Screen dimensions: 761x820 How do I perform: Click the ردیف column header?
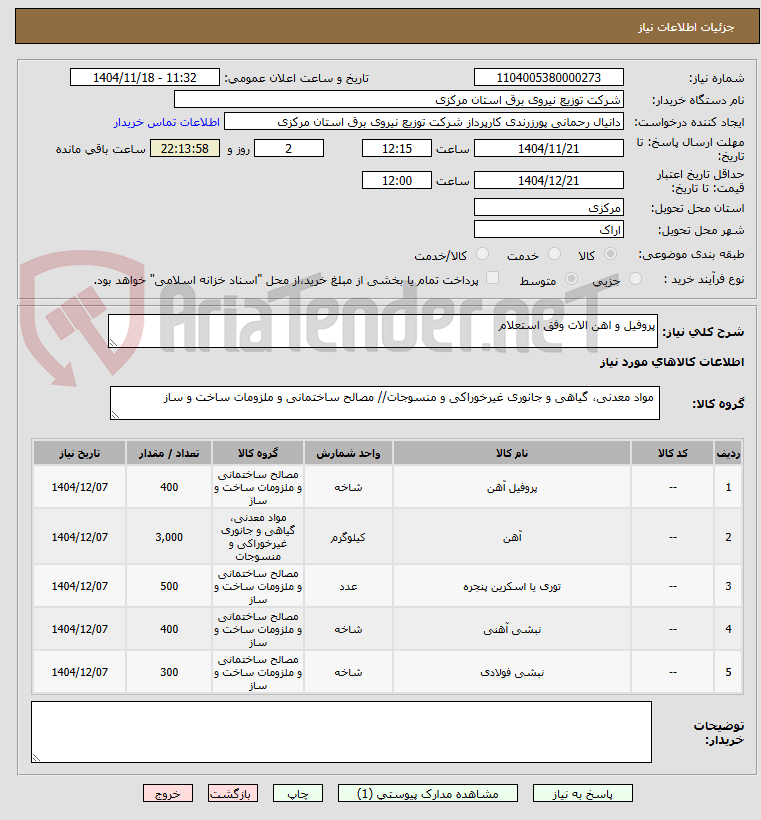coord(728,453)
